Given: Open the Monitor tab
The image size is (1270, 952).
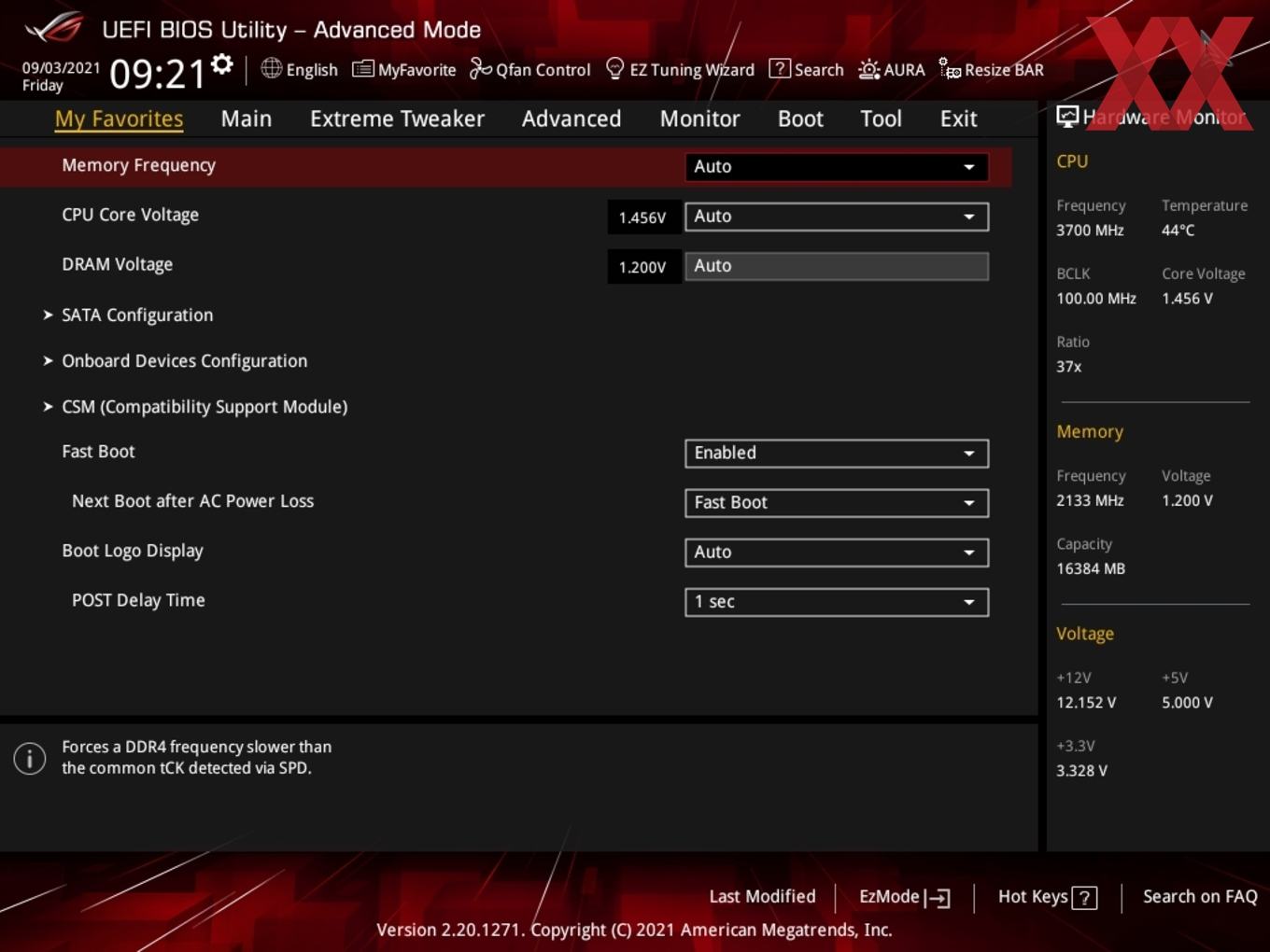Looking at the screenshot, I should coord(699,119).
